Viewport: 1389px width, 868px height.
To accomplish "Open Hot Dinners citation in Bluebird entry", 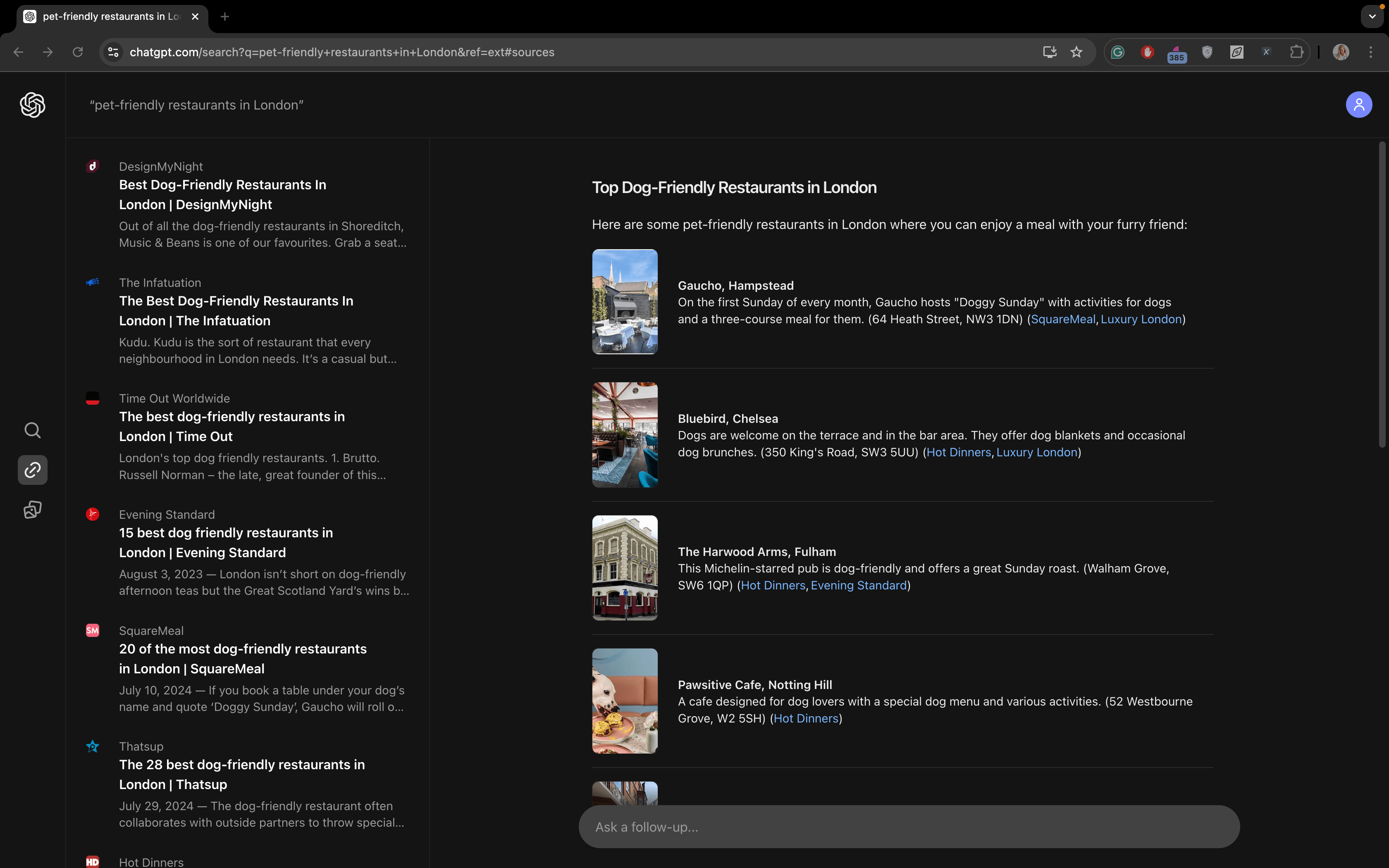I will pos(959,452).
